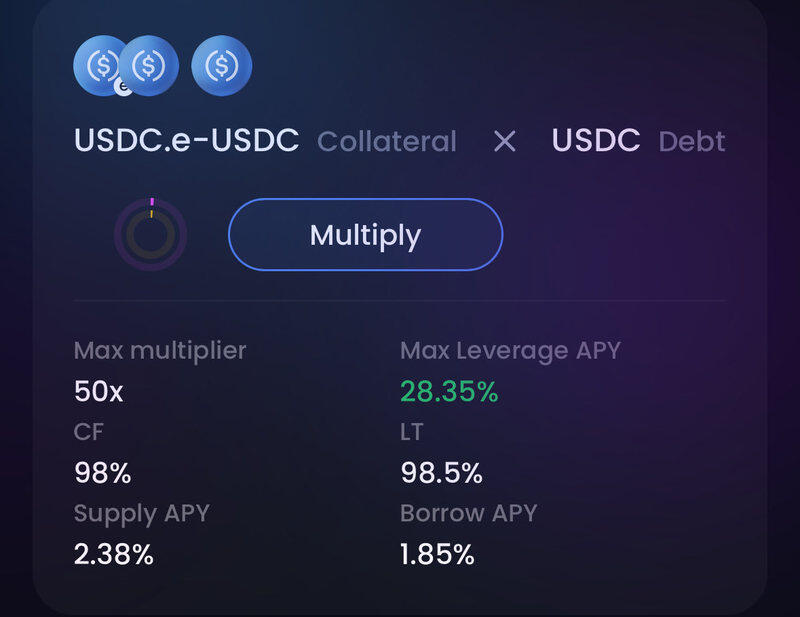The image size is (800, 617).
Task: Click the second overlapping USDC collateral icon
Action: coord(152,66)
